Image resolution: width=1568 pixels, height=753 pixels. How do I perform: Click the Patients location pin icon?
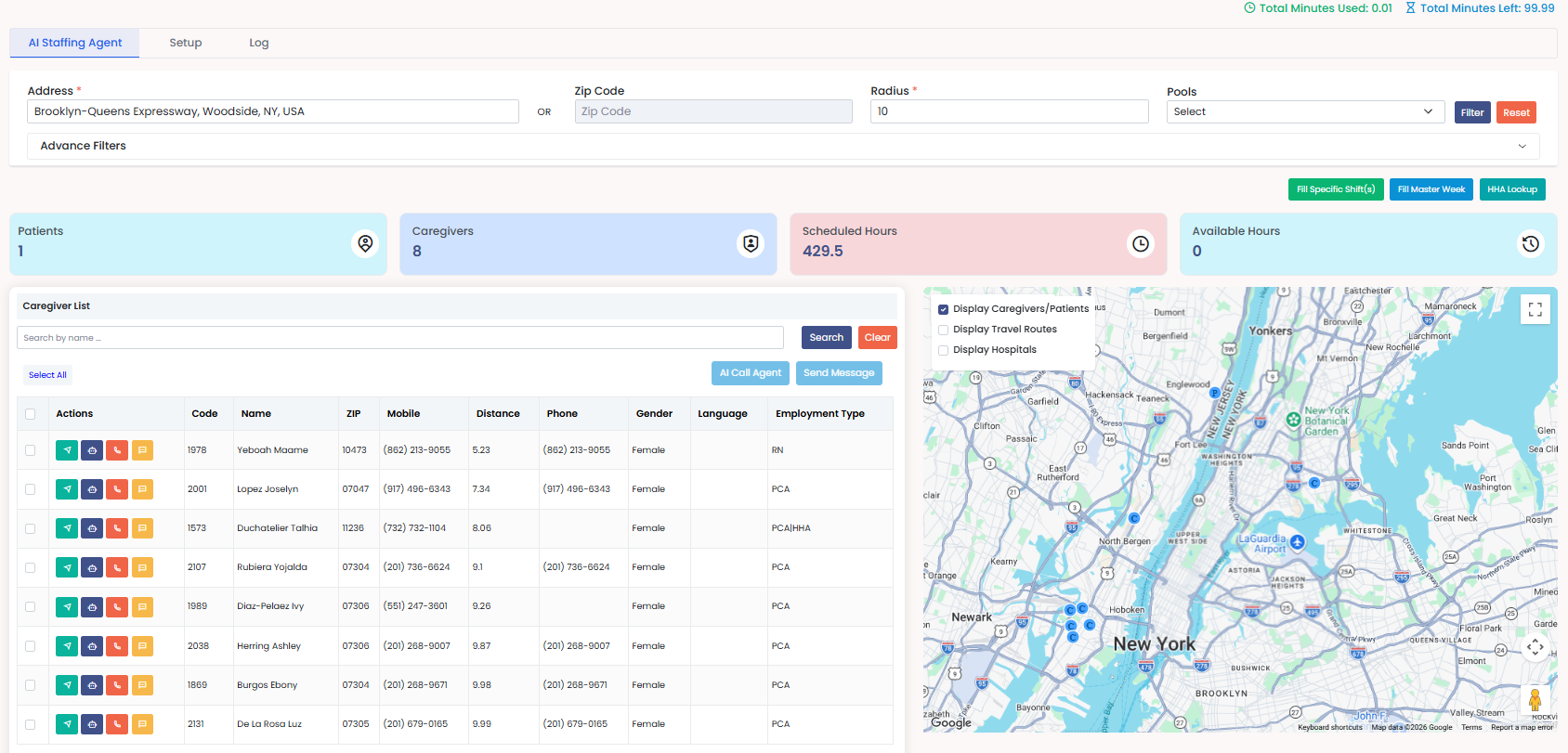coord(365,243)
